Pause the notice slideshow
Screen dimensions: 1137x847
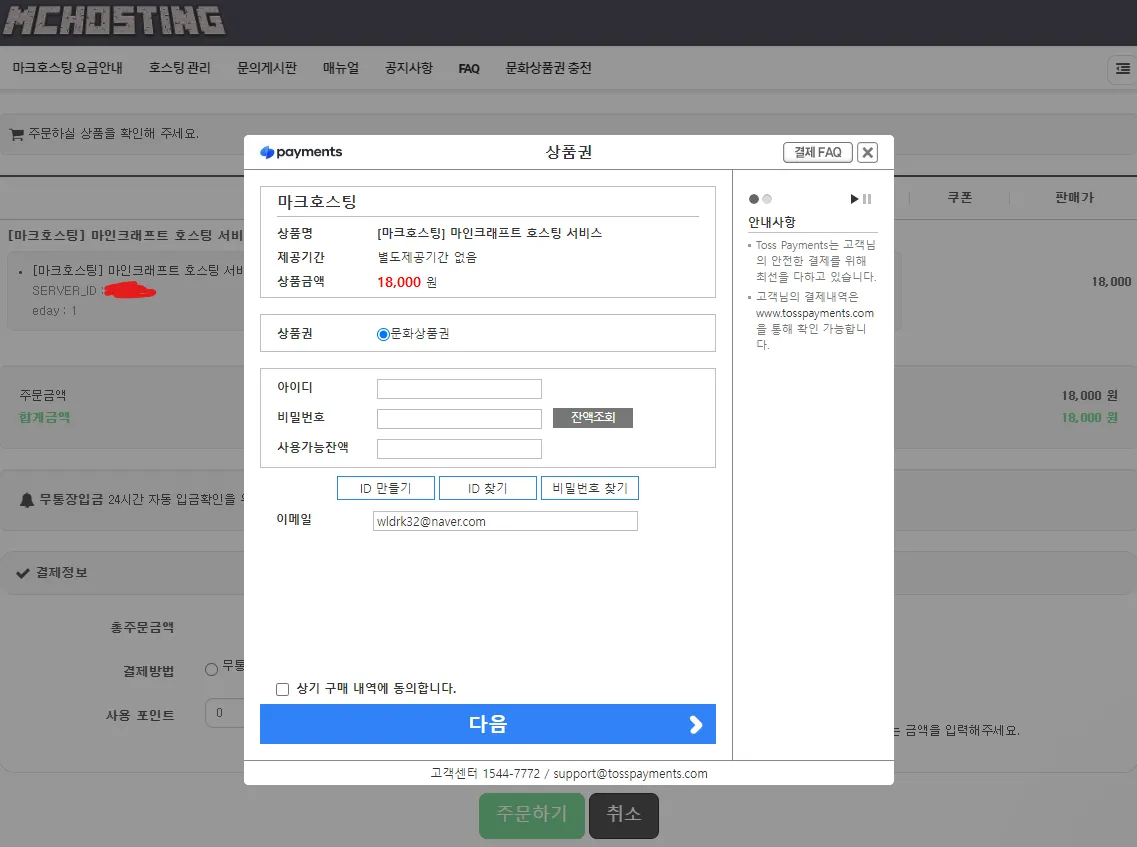click(867, 199)
